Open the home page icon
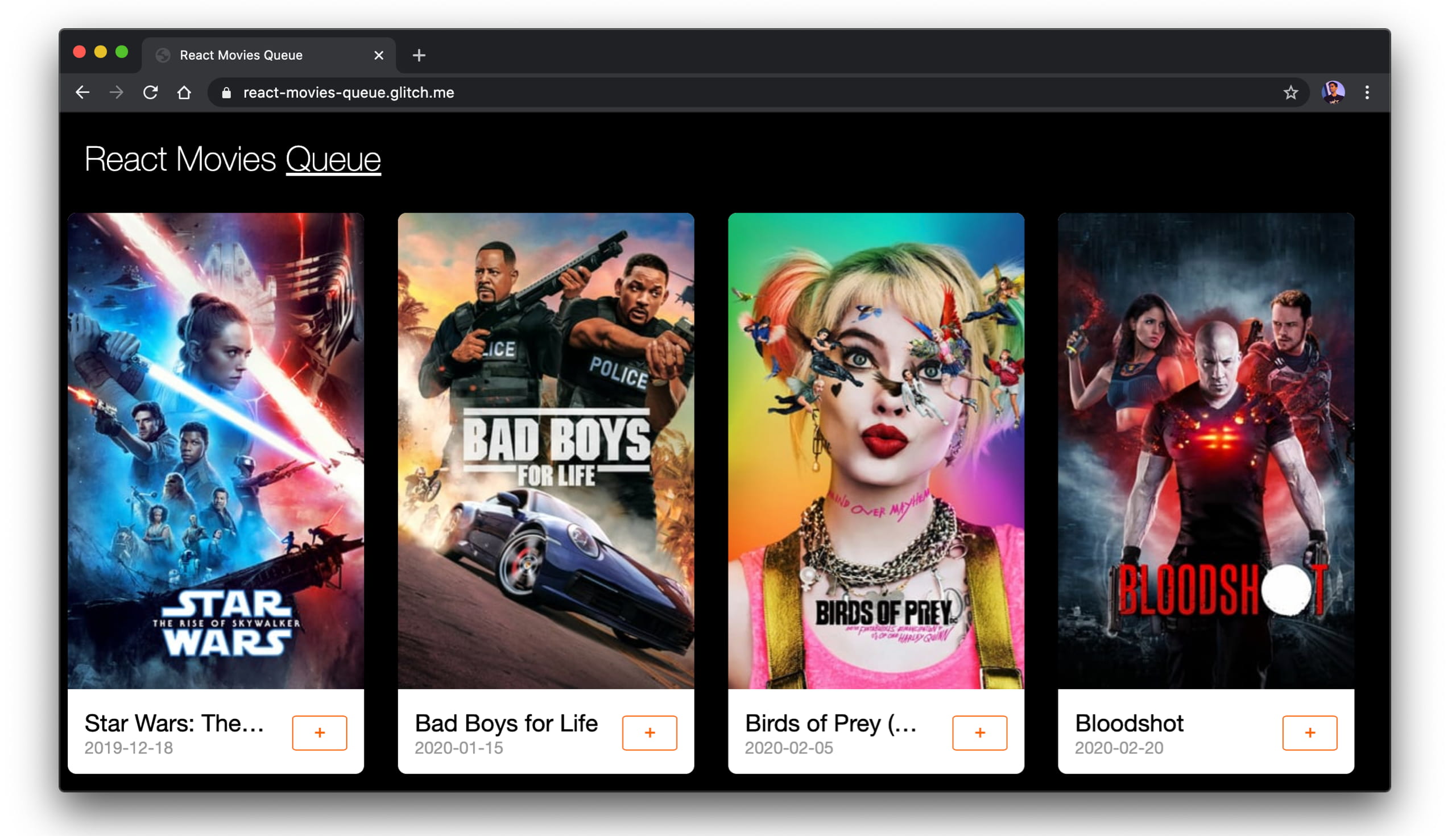Image resolution: width=1456 pixels, height=836 pixels. click(x=184, y=93)
